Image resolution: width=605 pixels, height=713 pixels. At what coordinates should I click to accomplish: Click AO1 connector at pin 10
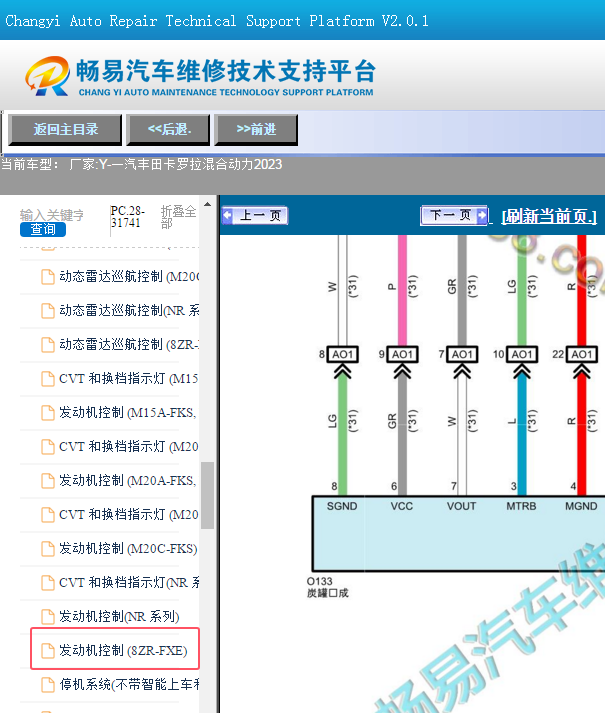tap(522, 355)
